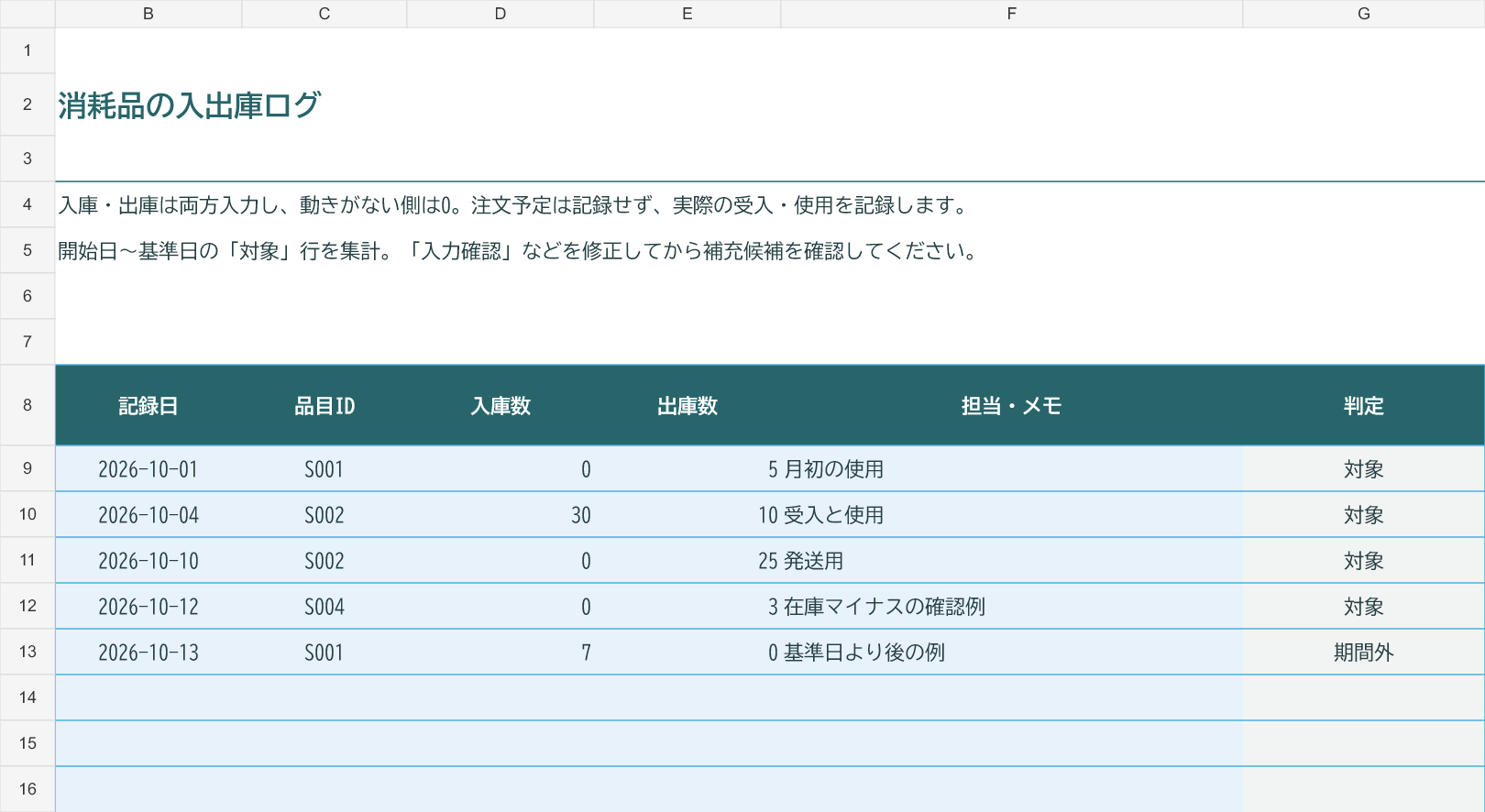Select the date cell 2026-10-04
Screen dimensions: 1485x812
click(x=148, y=515)
